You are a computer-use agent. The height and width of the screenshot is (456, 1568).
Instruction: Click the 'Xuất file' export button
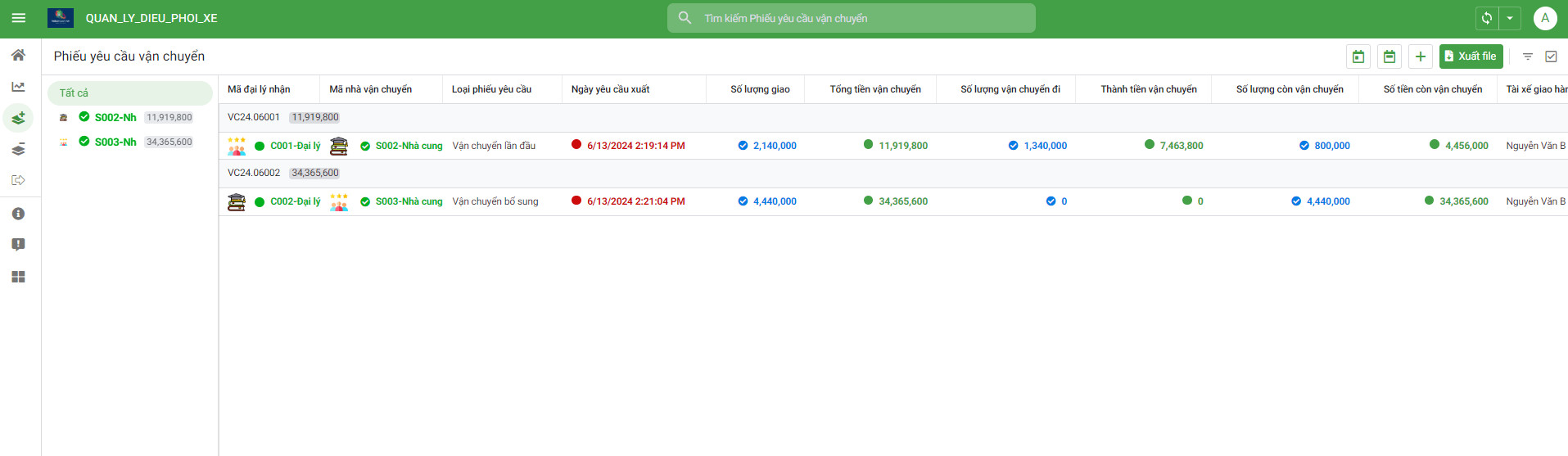point(1471,56)
